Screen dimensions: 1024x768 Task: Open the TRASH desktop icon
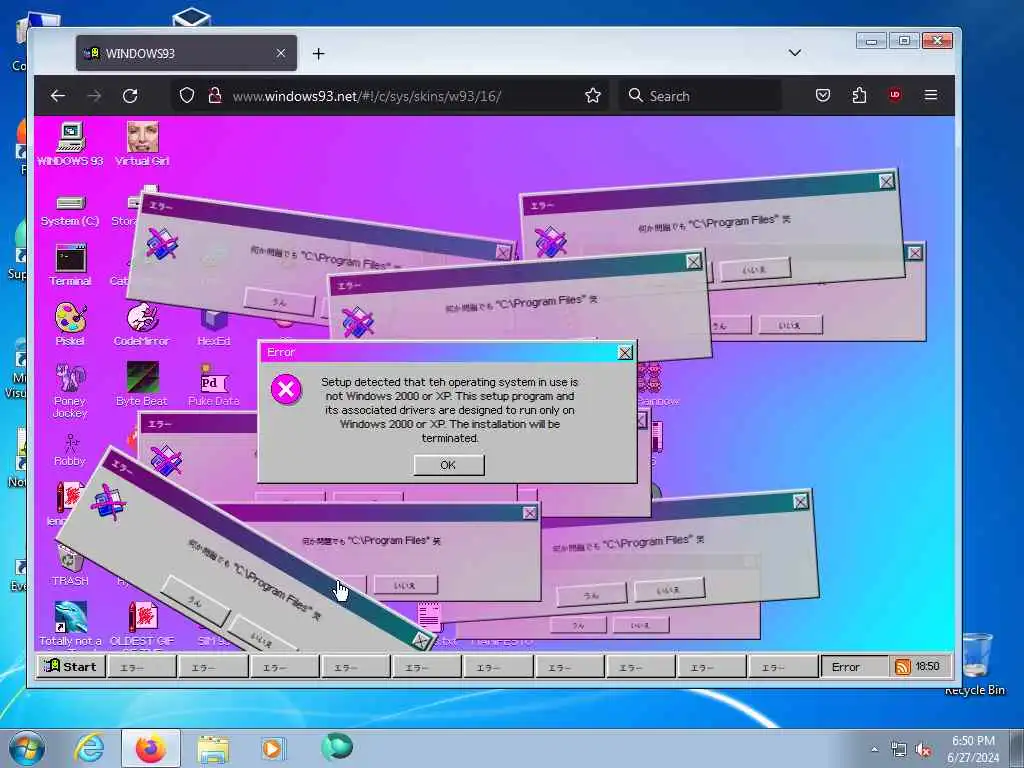[x=70, y=565]
